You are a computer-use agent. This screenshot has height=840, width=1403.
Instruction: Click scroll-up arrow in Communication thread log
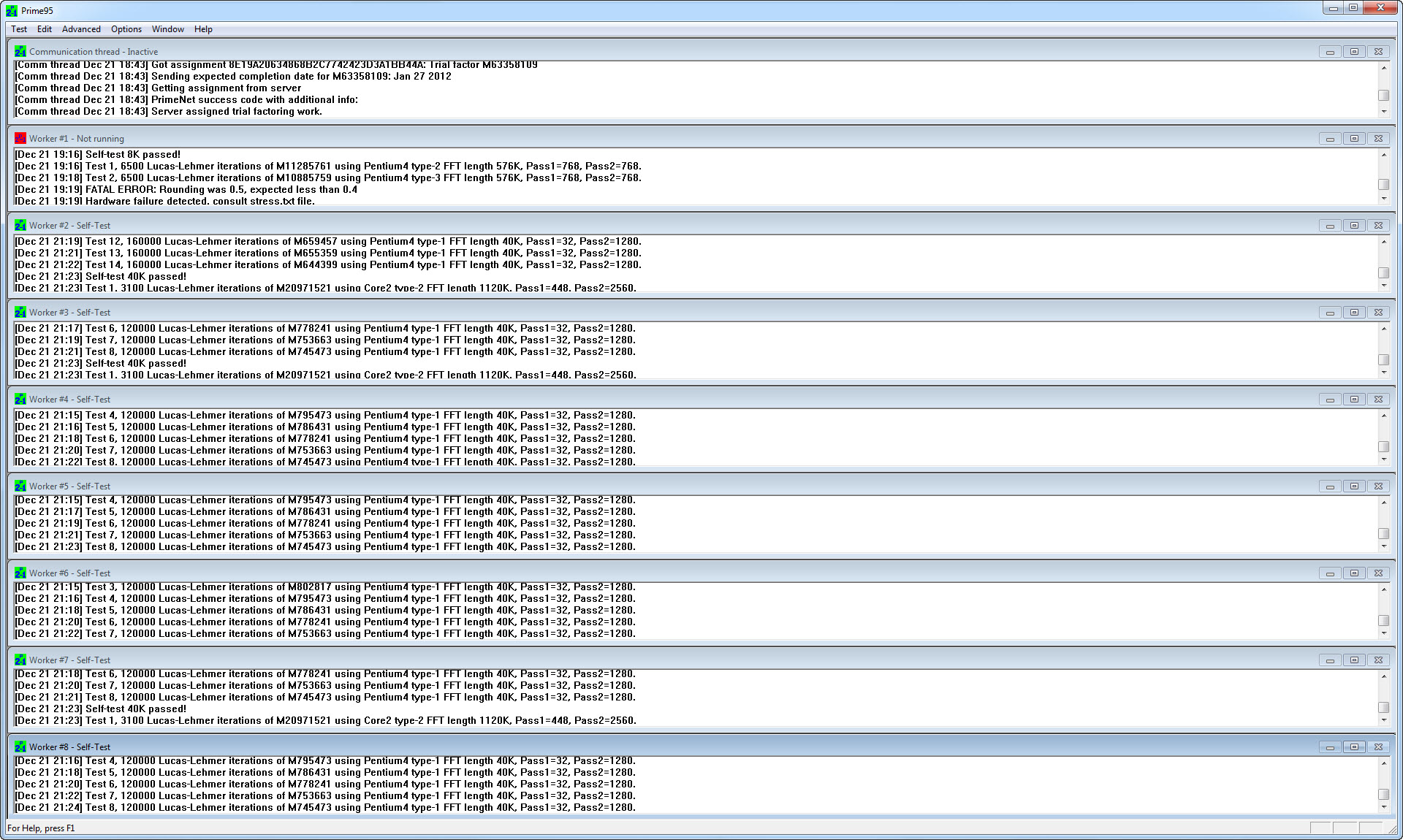1383,68
